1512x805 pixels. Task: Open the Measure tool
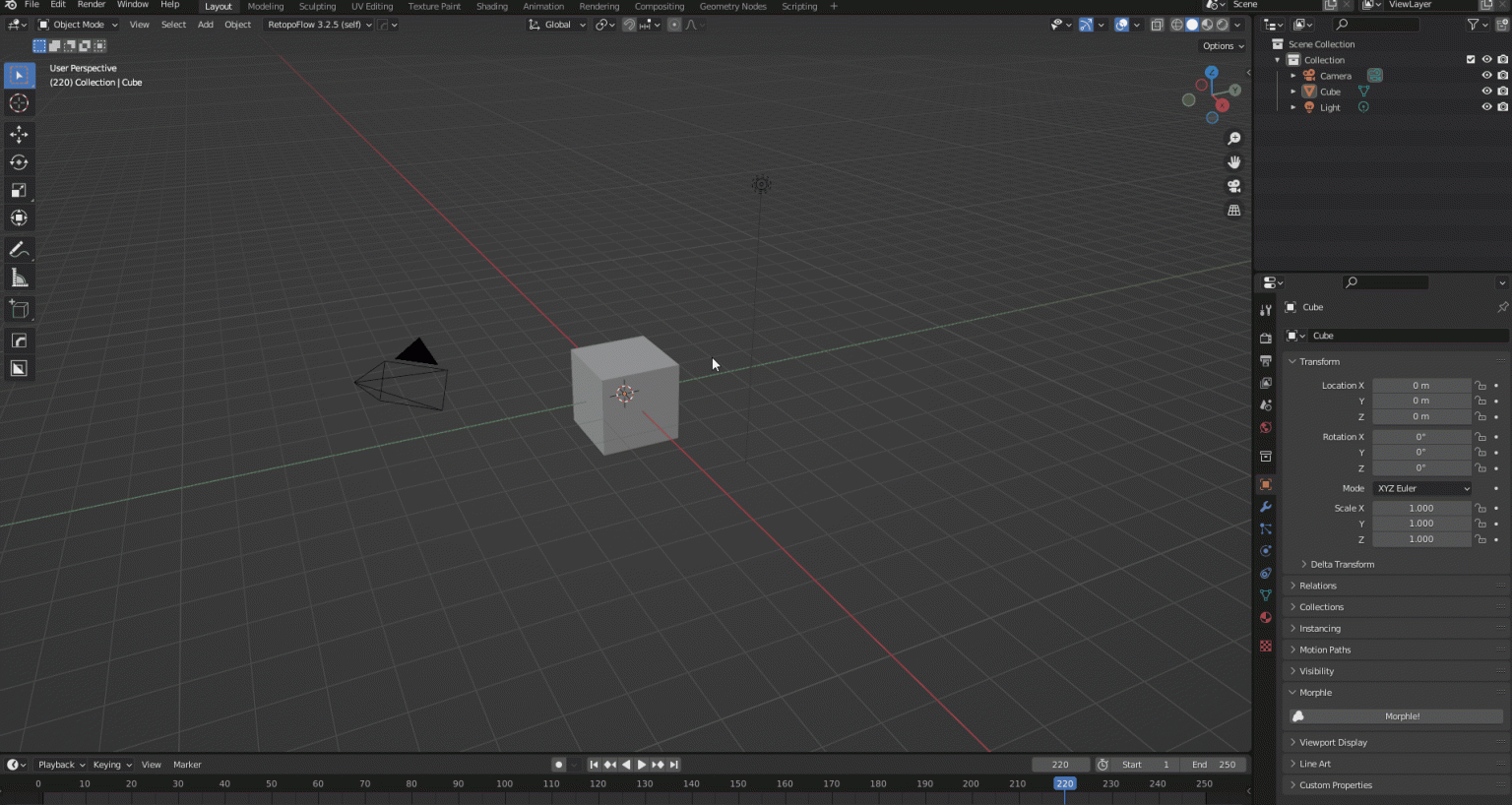[x=19, y=277]
